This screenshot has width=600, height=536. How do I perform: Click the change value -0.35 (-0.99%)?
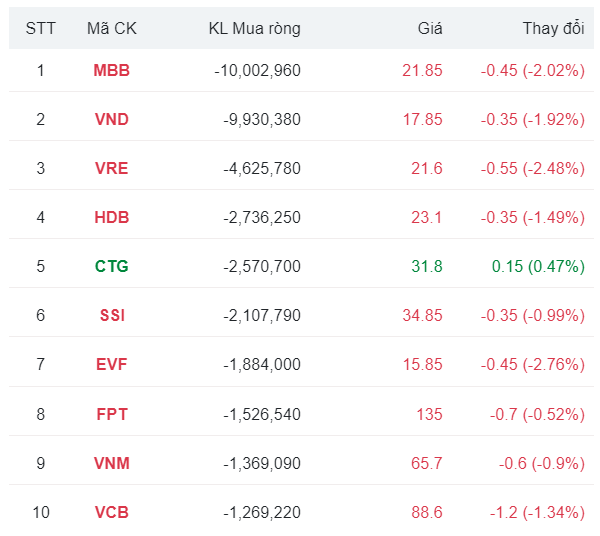pos(533,316)
